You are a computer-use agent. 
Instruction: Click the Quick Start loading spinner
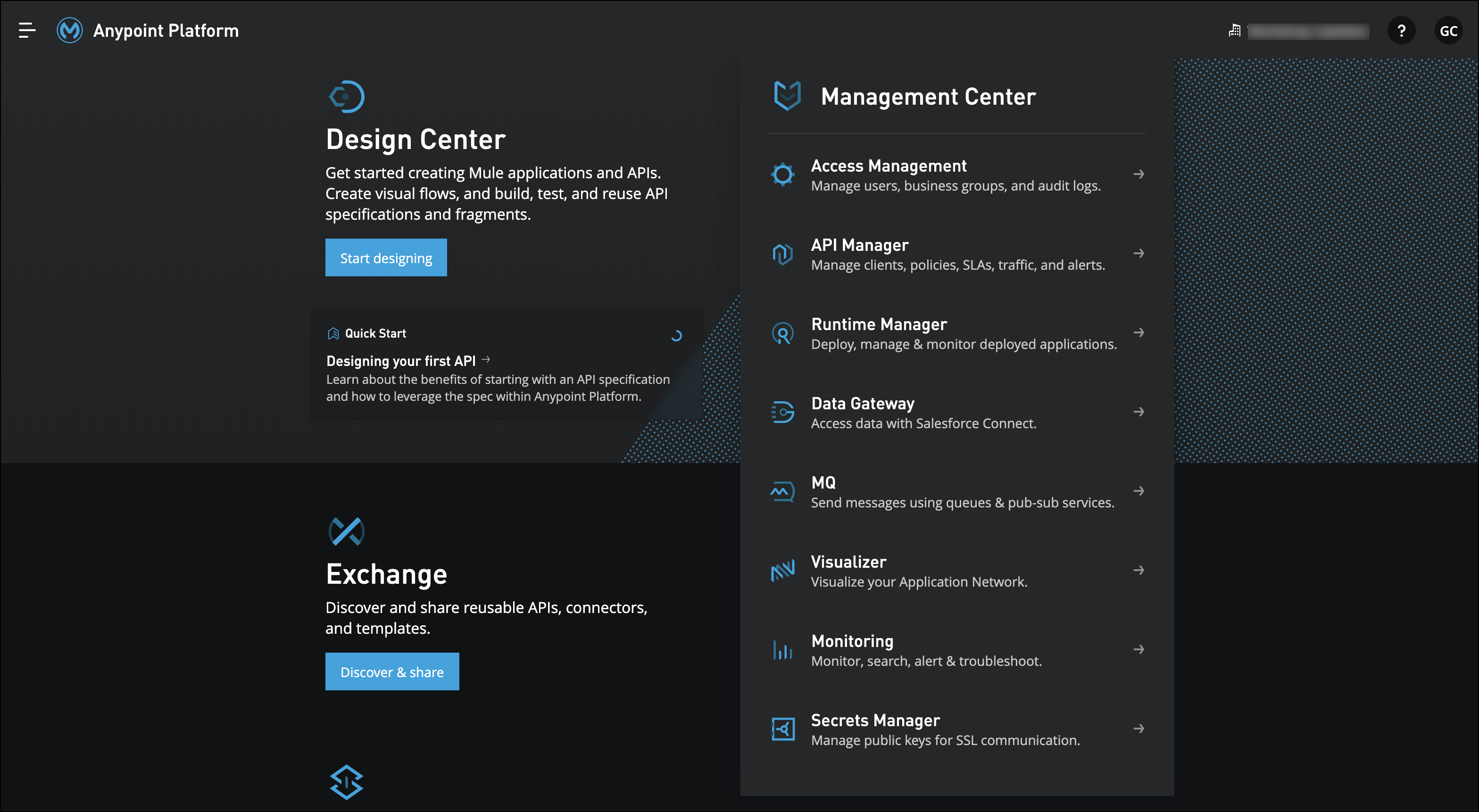click(676, 336)
